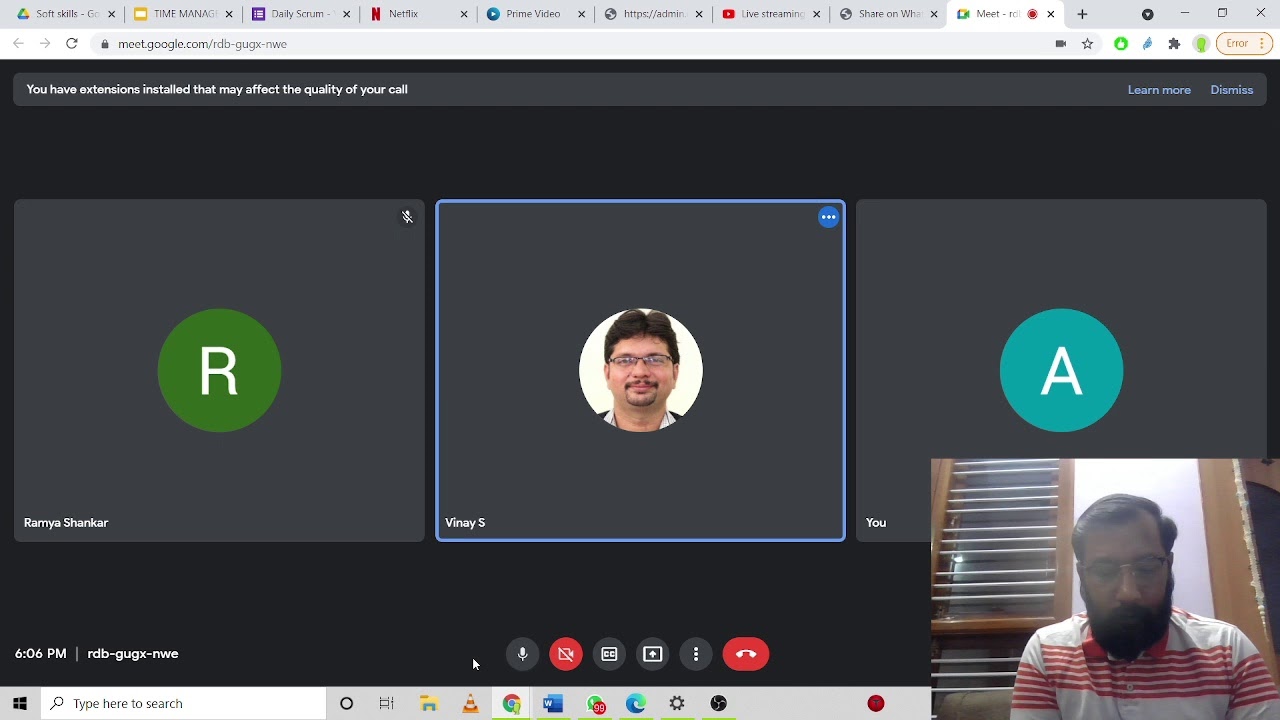This screenshot has width=1280, height=720.
Task: Click the camera permission icon in address bar
Action: click(1061, 44)
